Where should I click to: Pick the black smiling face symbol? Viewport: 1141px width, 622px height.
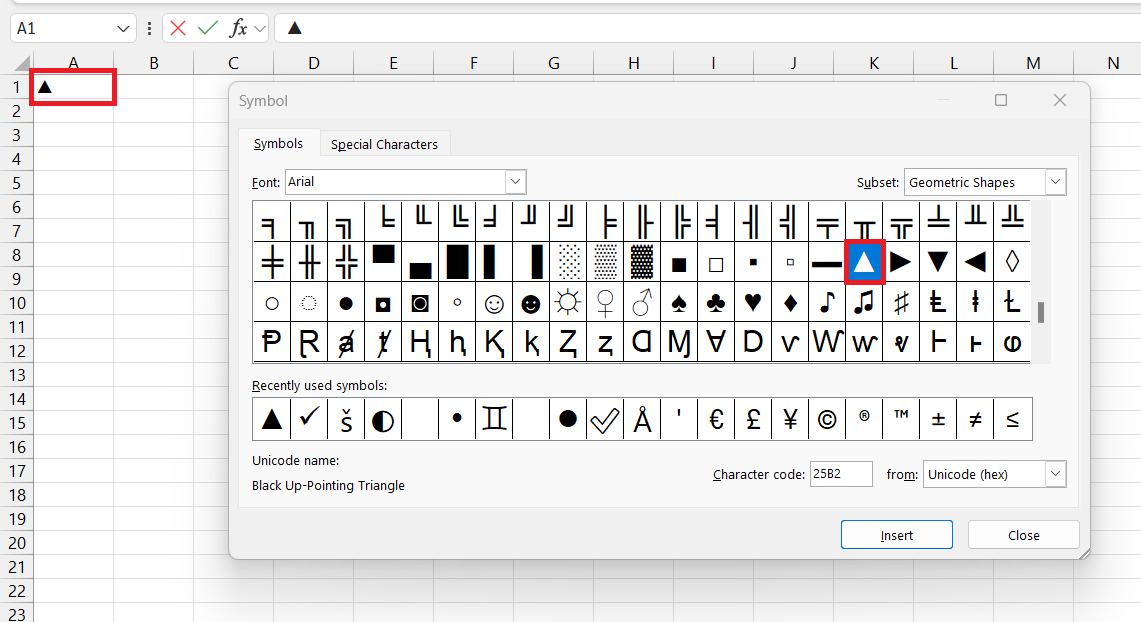pos(531,303)
